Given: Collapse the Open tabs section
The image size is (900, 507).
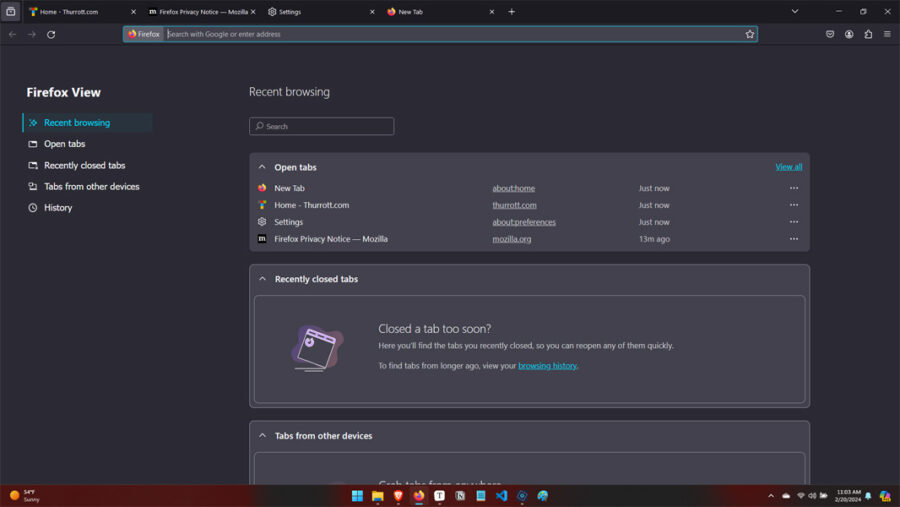Looking at the screenshot, I should (x=262, y=167).
